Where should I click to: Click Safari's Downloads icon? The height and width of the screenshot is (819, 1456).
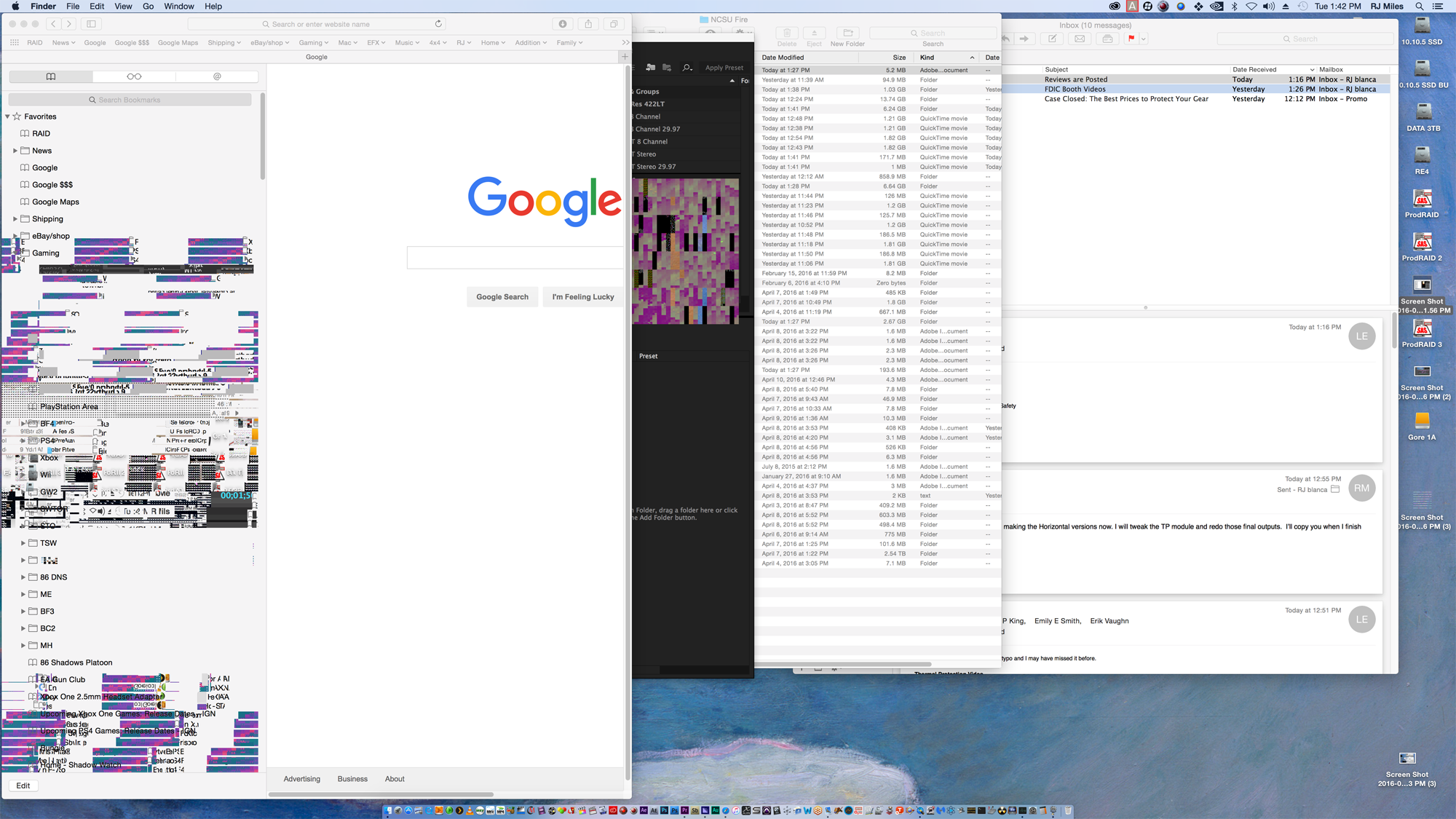563,24
